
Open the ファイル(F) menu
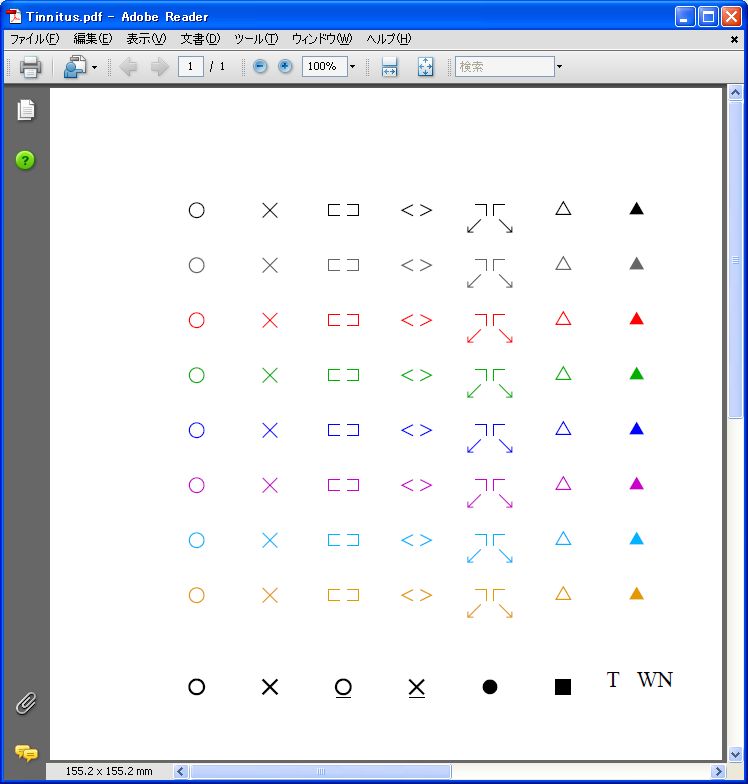[x=34, y=39]
